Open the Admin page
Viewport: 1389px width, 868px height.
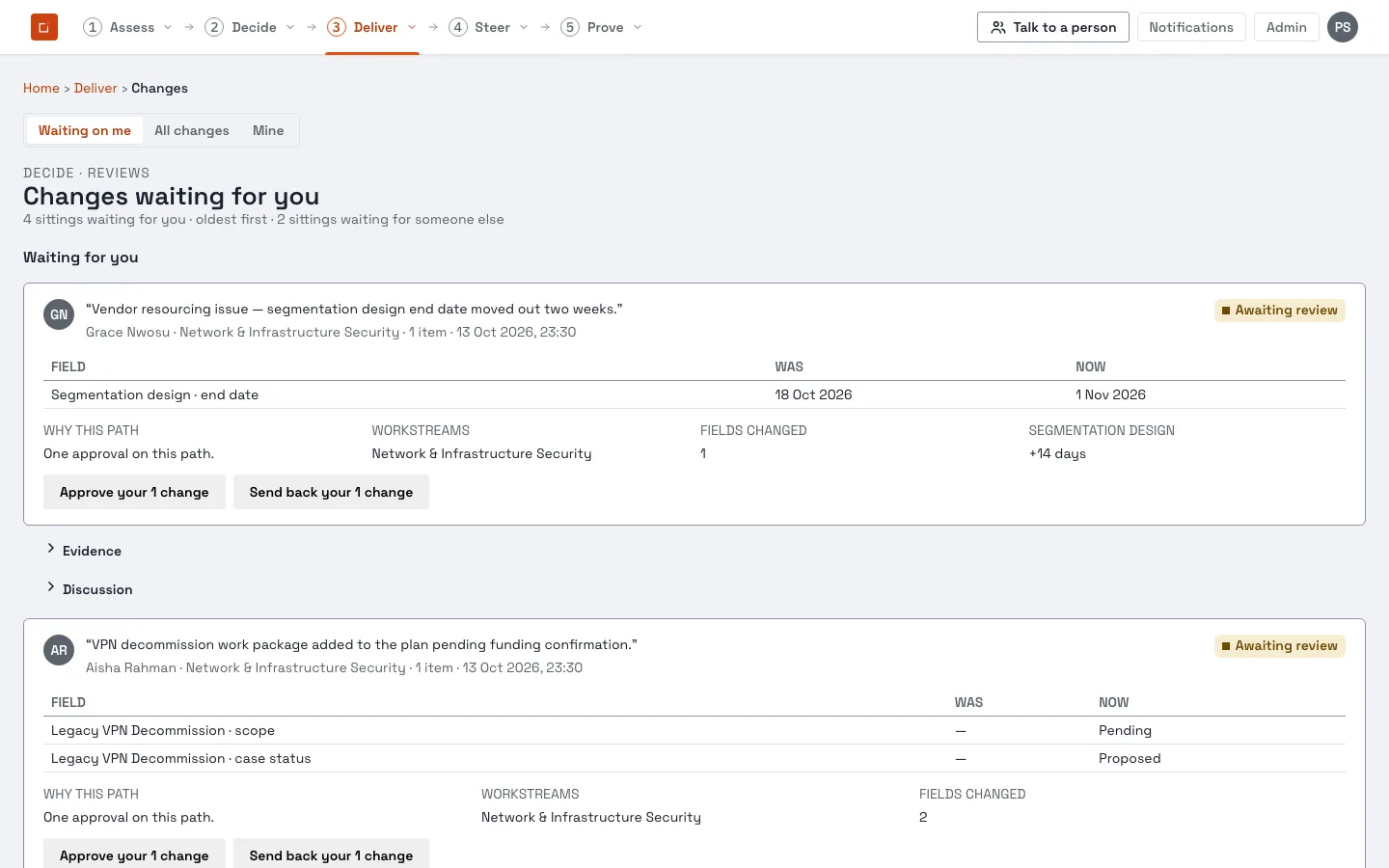[1287, 27]
